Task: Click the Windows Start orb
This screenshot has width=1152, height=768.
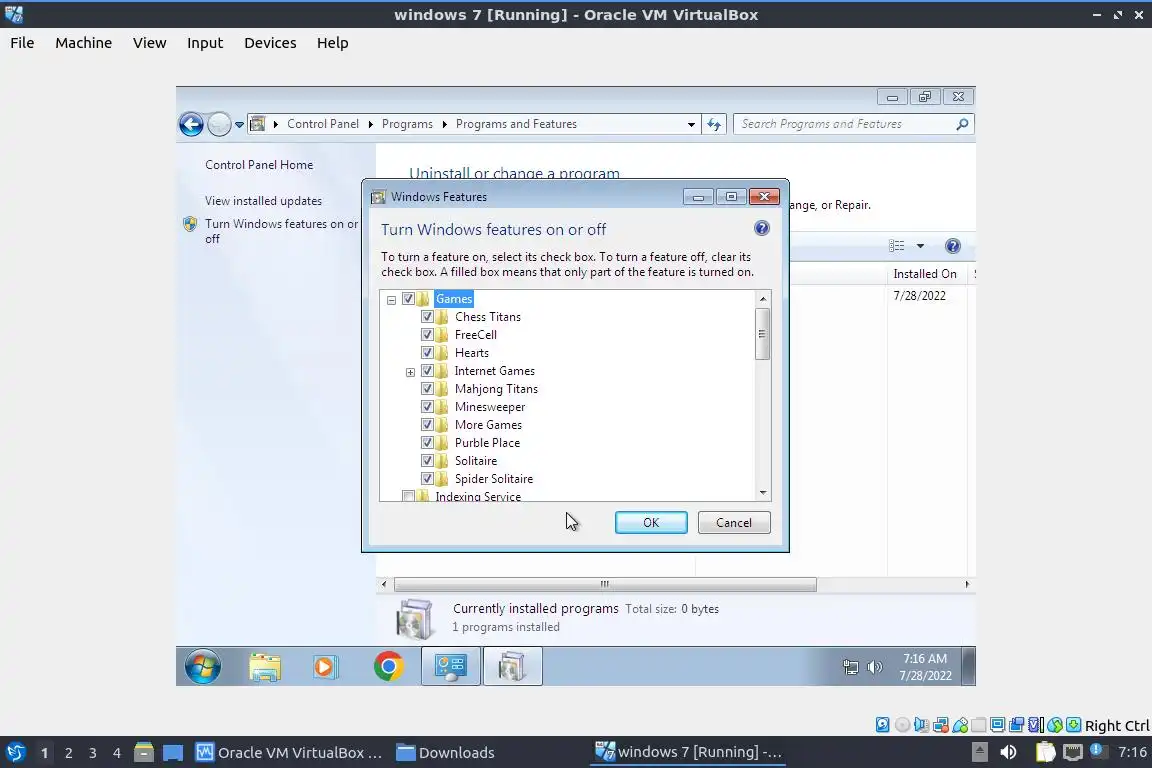Action: click(x=203, y=666)
